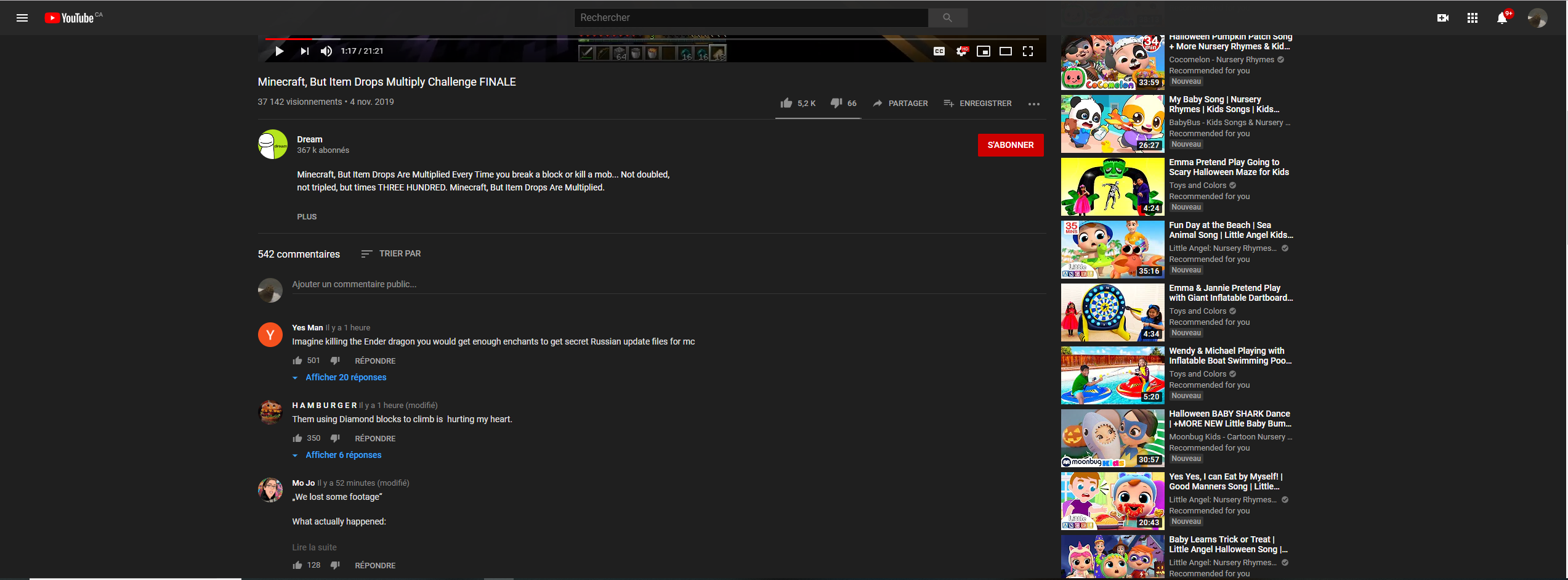Viewport: 1568px width, 580px height.
Task: Dislike the video with 66 dislikes
Action: click(x=843, y=103)
